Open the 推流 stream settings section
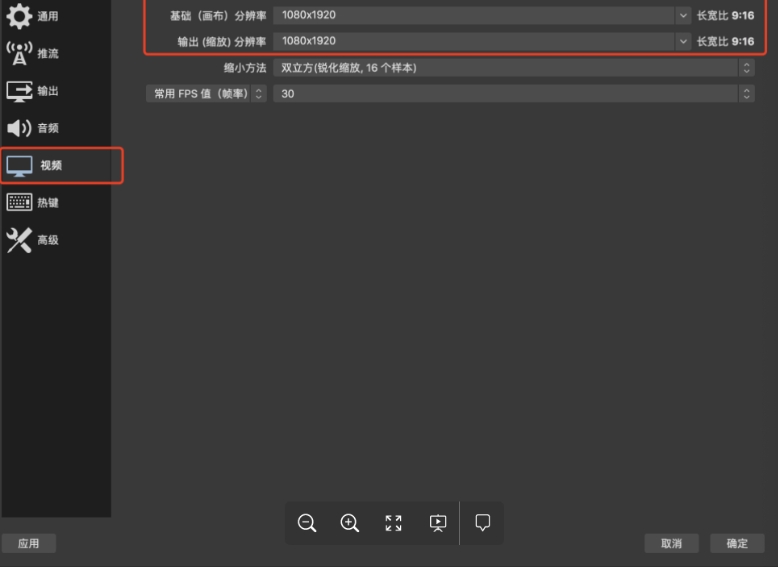The width and height of the screenshot is (778, 567). point(56,53)
